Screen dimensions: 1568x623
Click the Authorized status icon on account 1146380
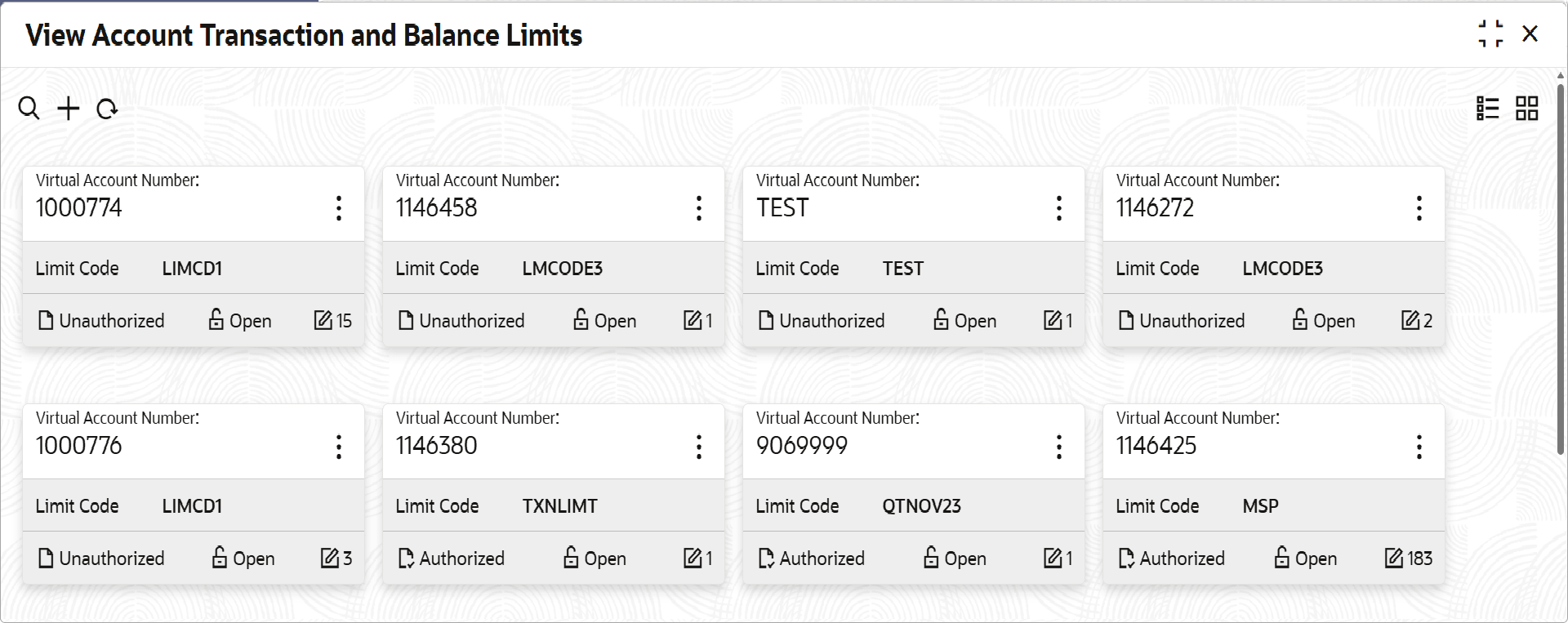pos(406,558)
